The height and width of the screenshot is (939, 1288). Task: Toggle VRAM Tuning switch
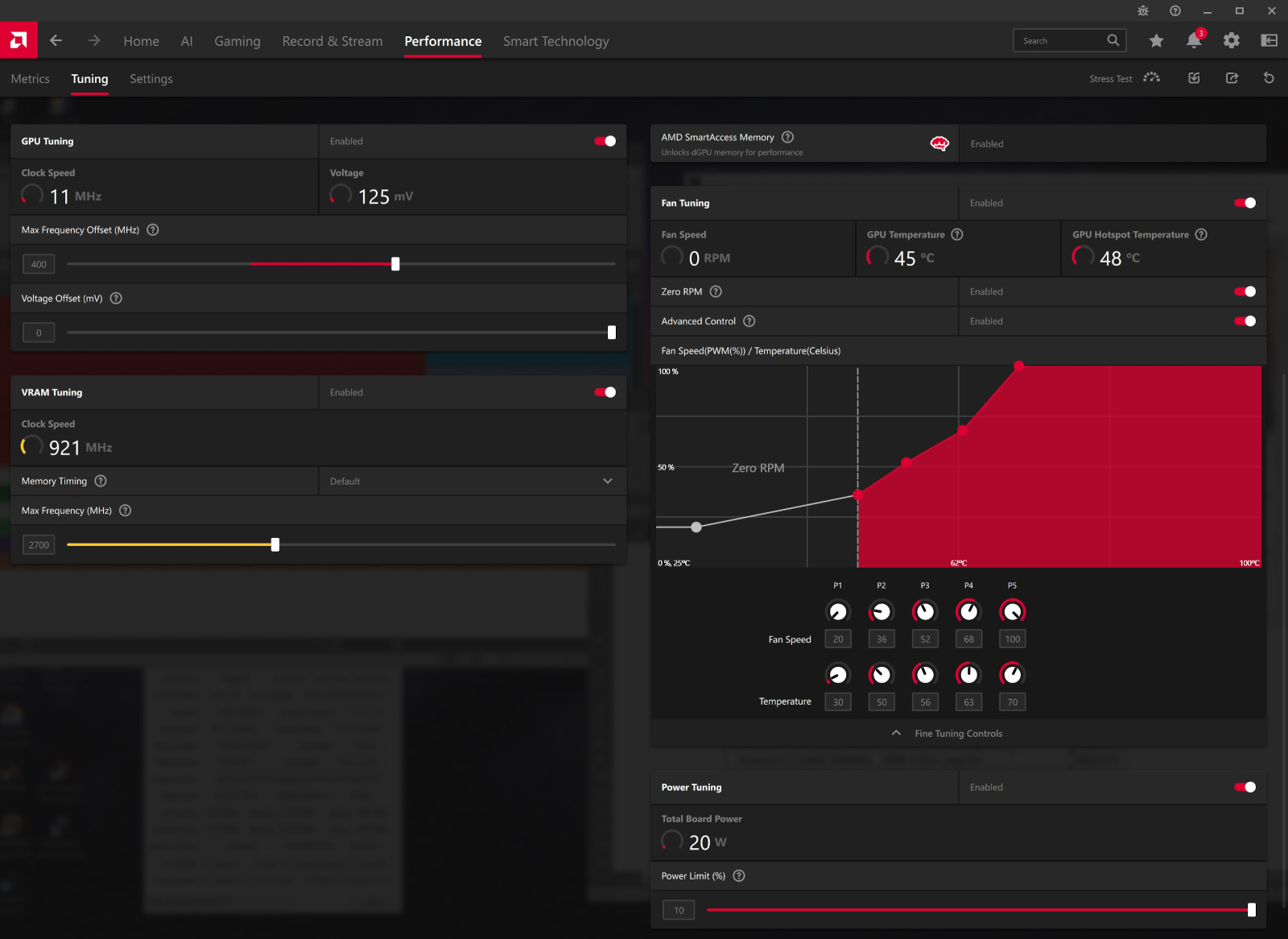pos(605,392)
